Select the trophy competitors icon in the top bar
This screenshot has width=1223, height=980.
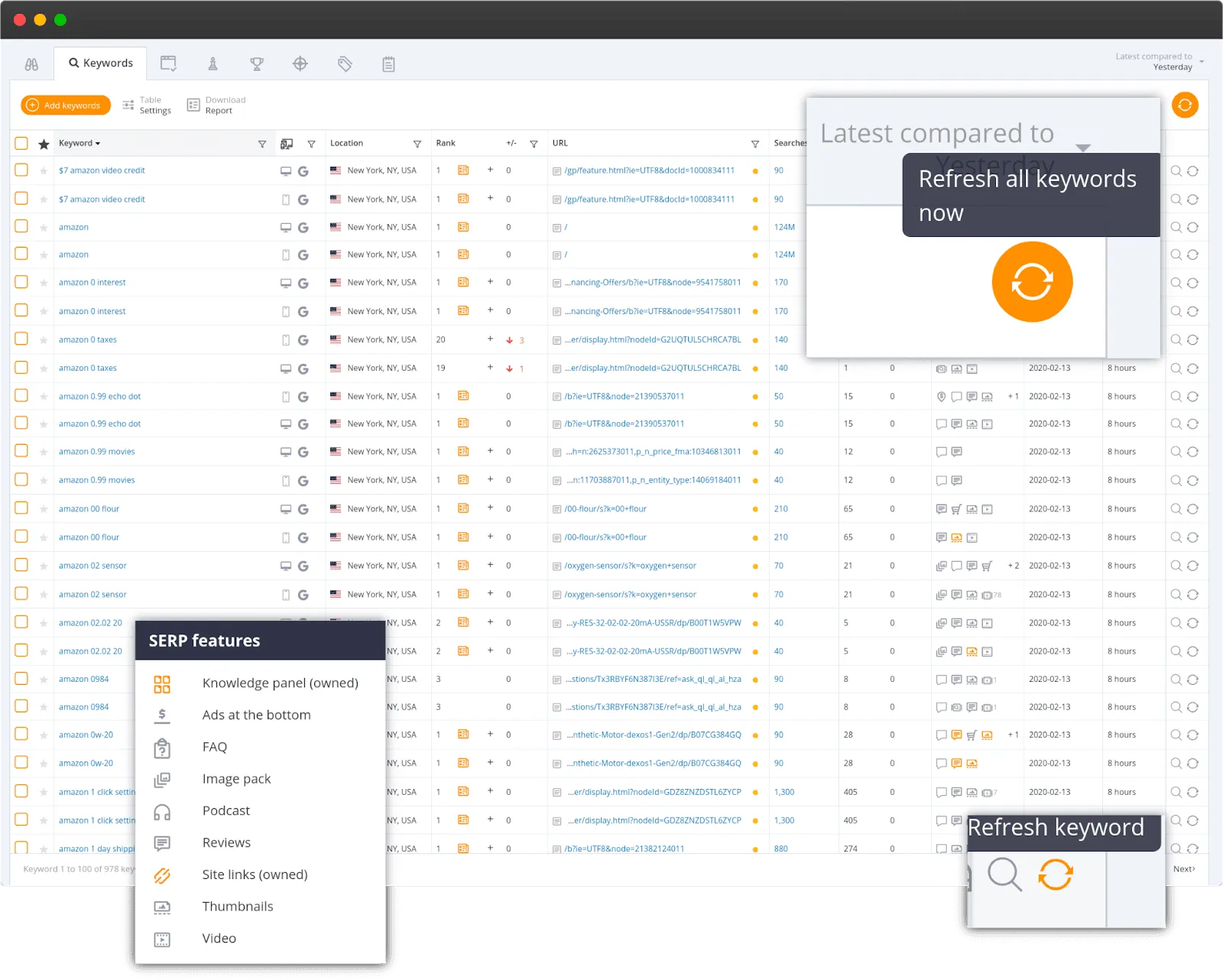(257, 63)
